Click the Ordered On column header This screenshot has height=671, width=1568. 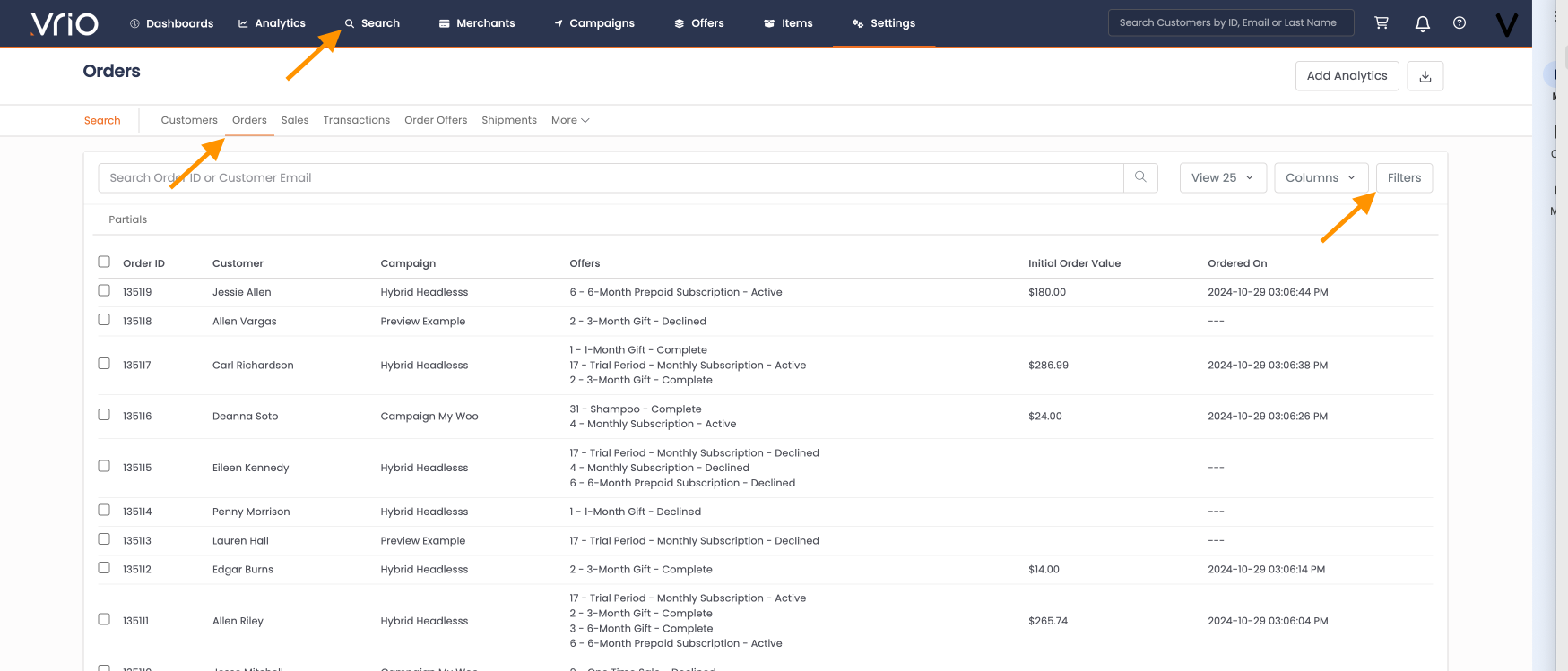coord(1237,263)
